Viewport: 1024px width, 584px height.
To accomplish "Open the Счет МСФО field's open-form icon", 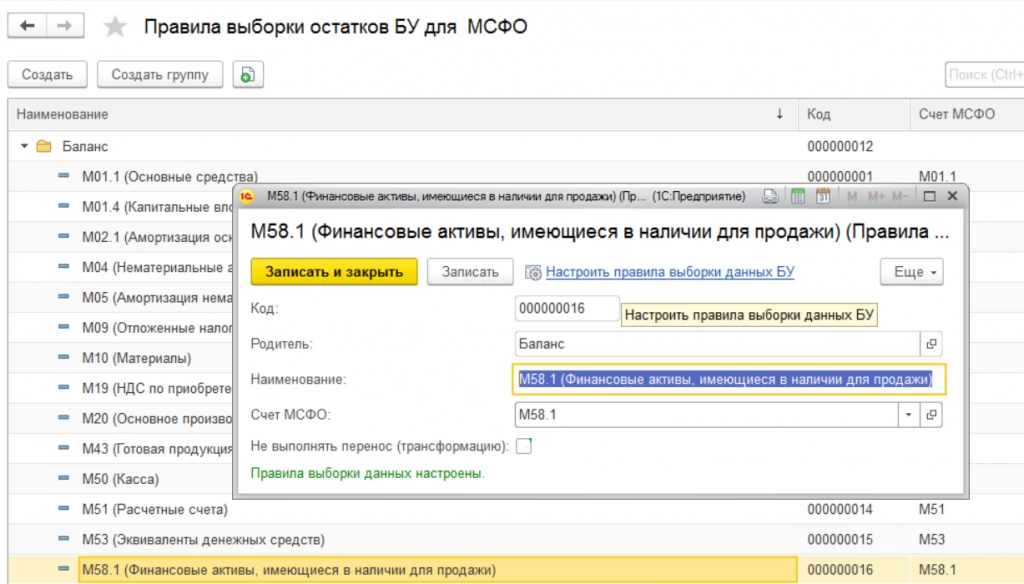I will click(x=931, y=415).
